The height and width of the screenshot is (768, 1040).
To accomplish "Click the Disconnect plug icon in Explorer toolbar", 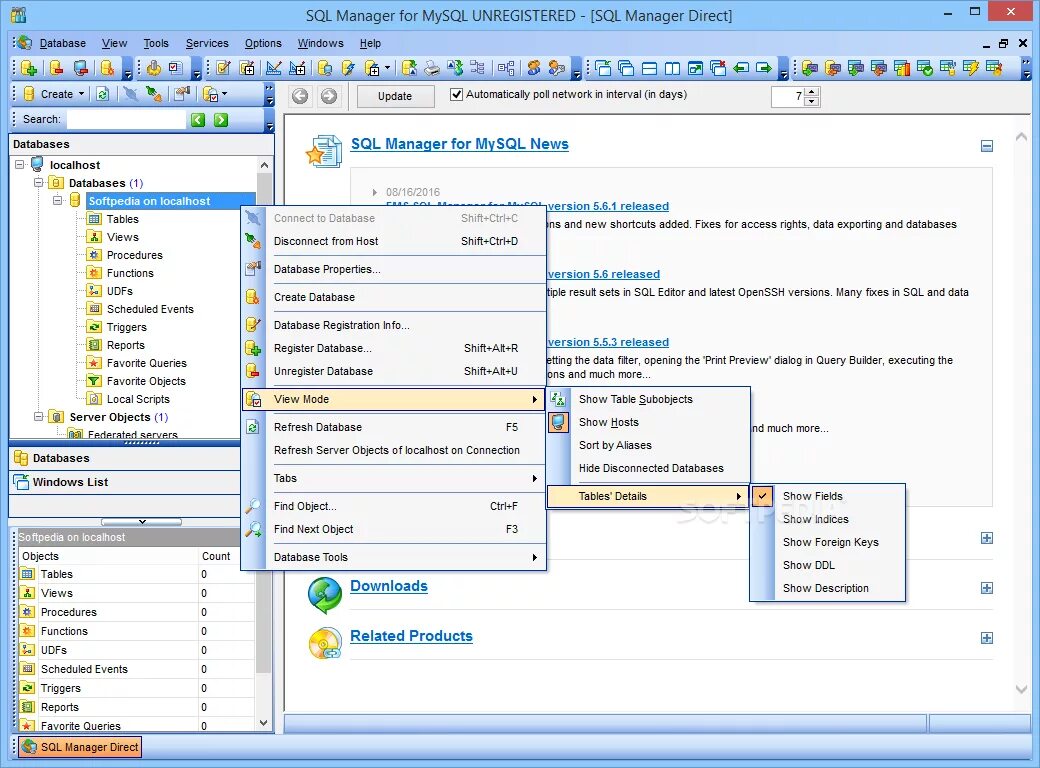I will tap(154, 94).
